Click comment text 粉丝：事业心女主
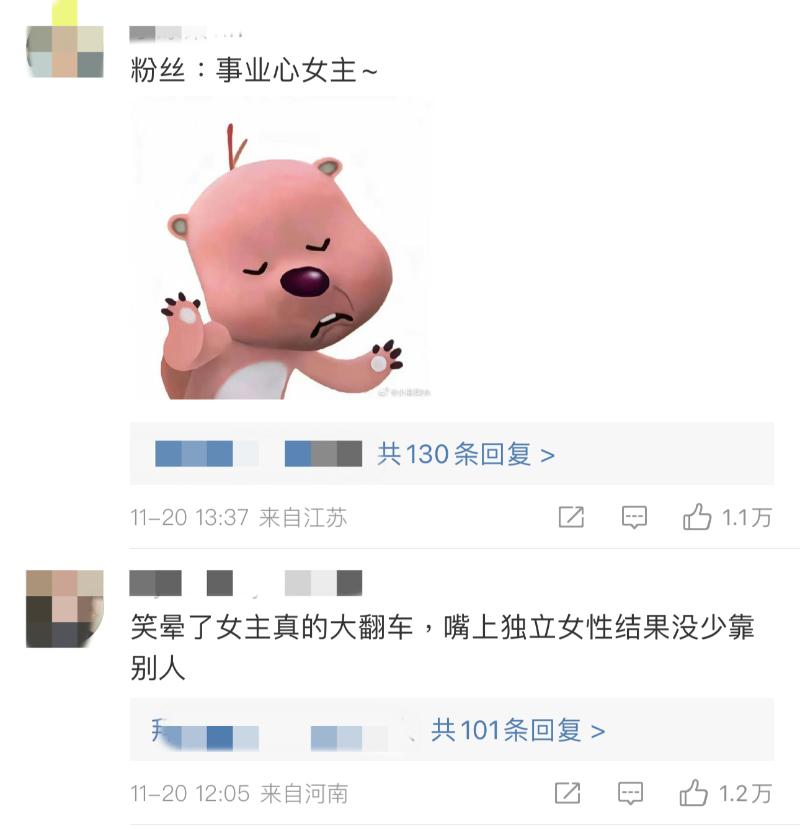 point(254,70)
